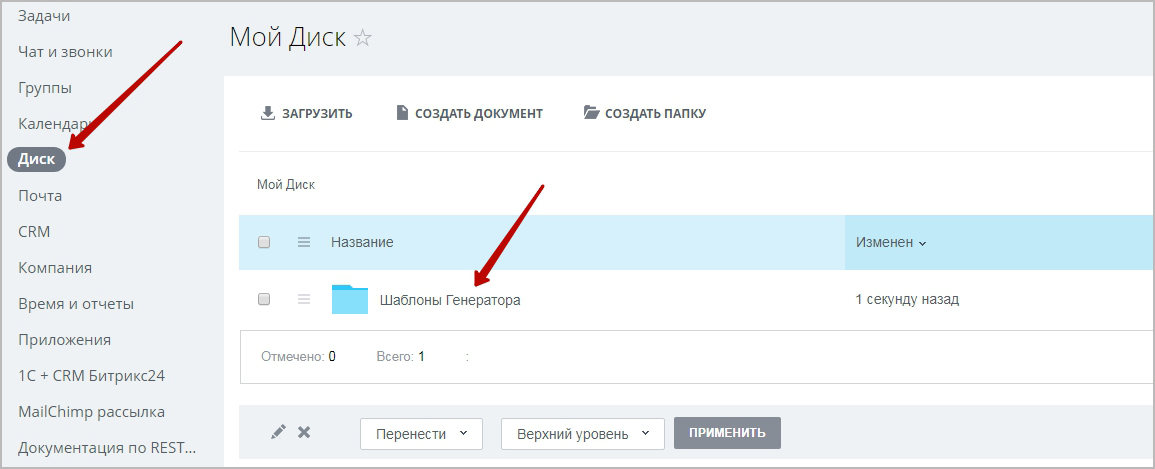Click the '1 секунду назад' modified cell
This screenshot has height=469, width=1155.
coord(907,300)
